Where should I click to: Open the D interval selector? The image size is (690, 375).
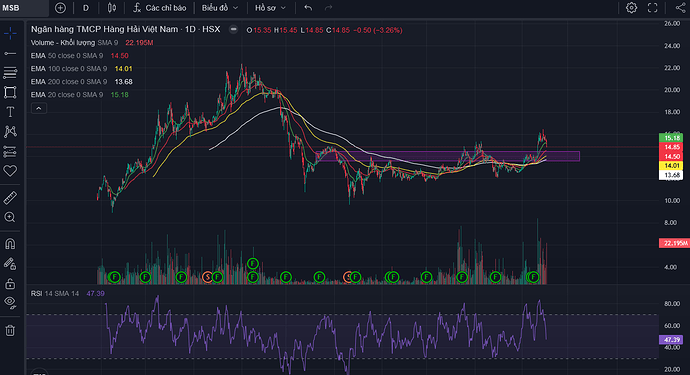tap(86, 8)
